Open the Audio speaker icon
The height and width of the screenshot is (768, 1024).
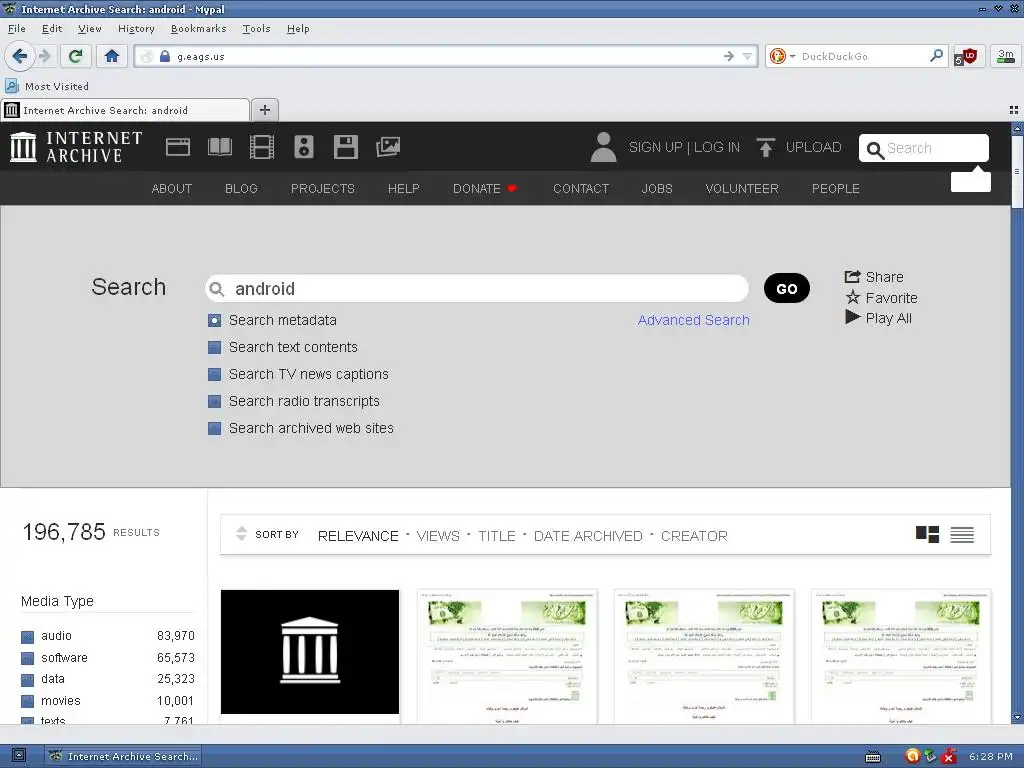(x=304, y=147)
